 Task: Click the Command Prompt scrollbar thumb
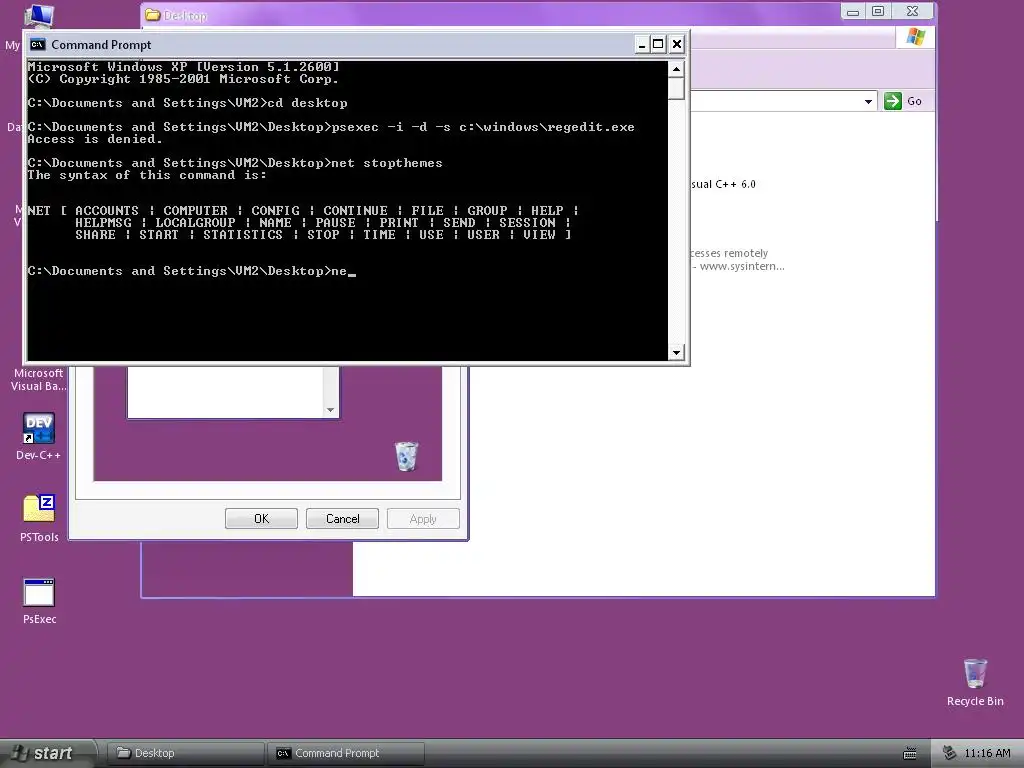676,88
